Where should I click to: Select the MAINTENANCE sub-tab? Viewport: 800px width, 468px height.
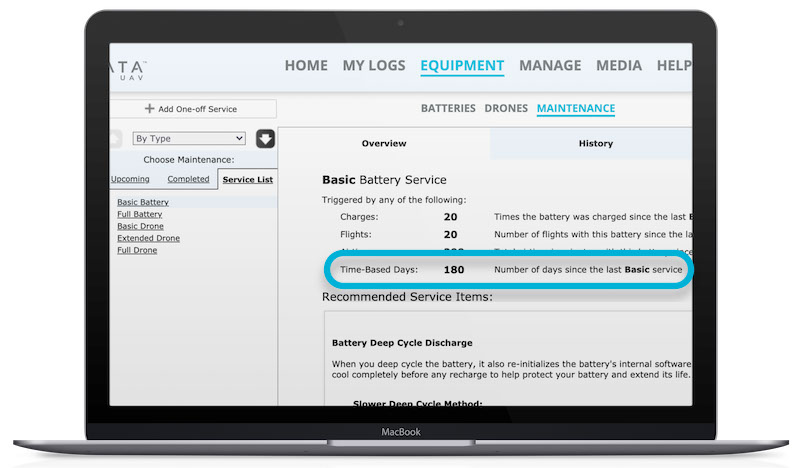pyautogui.click(x=576, y=108)
